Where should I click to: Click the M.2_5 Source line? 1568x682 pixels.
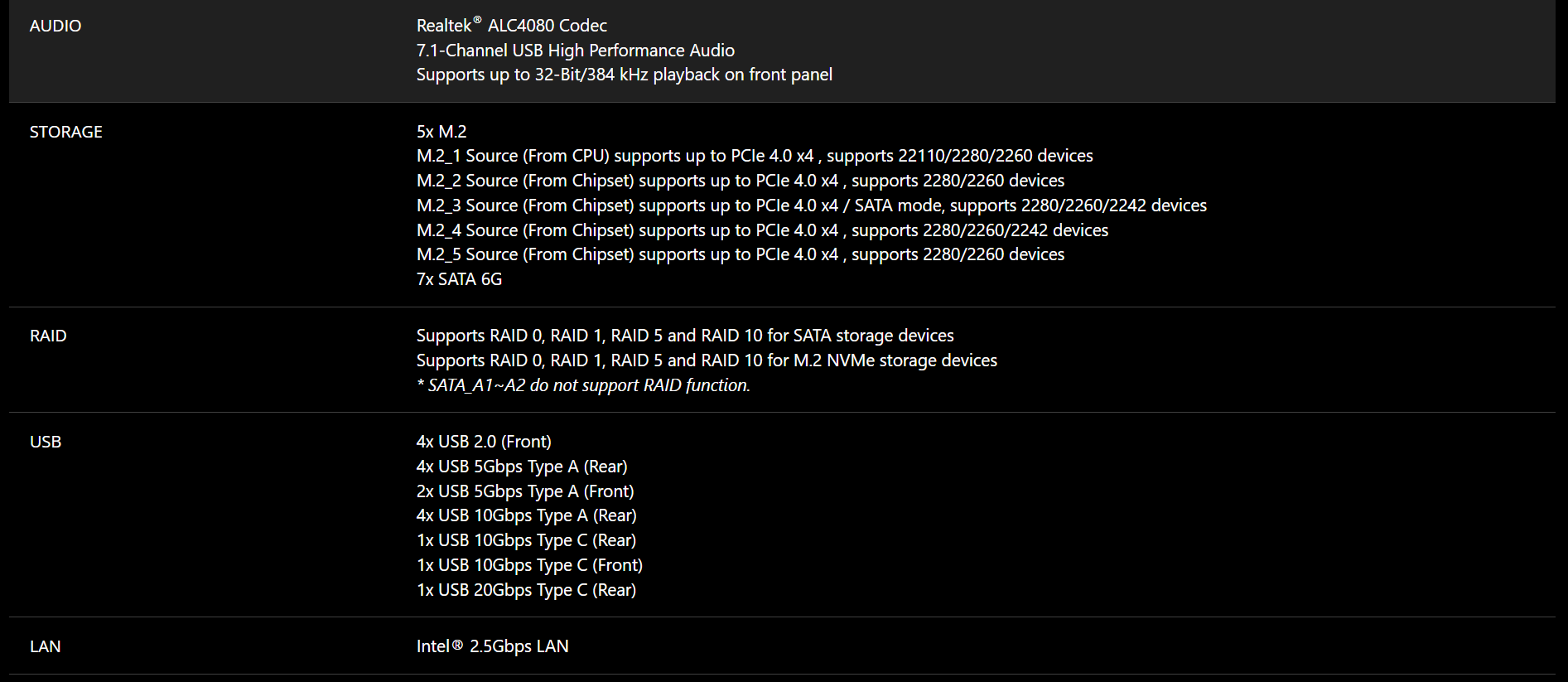point(740,254)
